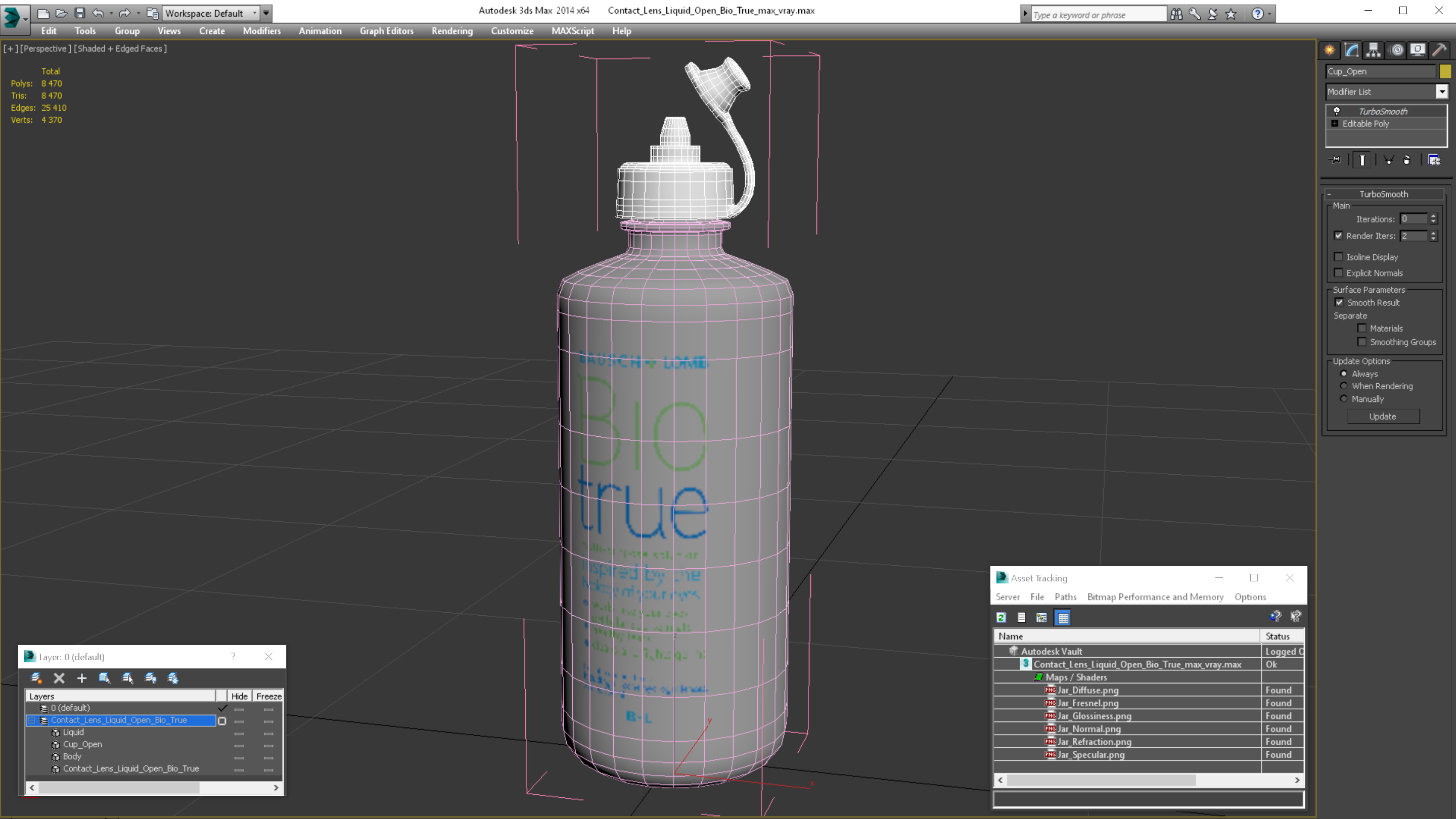
Task: Click Make Unique icon in modifier stack
Action: (x=1388, y=160)
